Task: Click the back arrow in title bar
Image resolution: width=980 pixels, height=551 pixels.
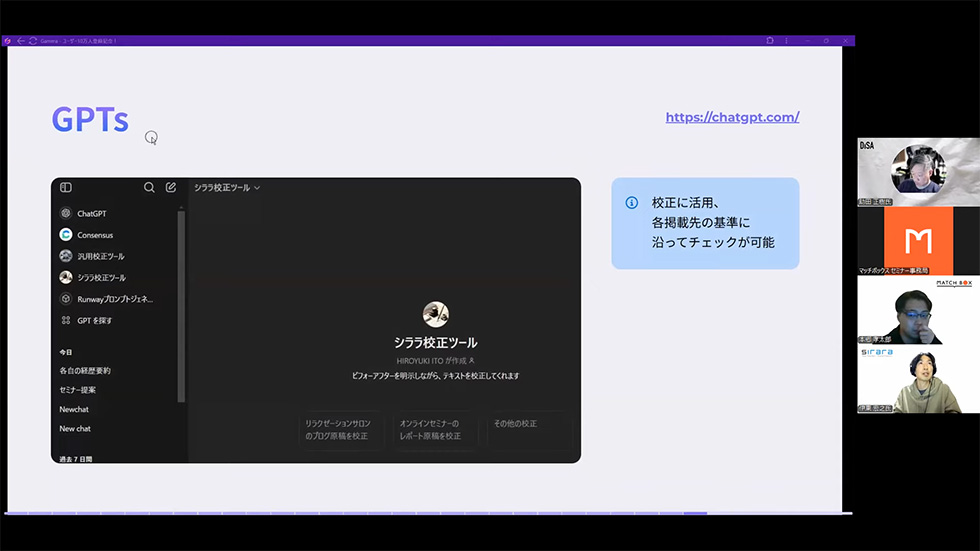Action: pyautogui.click(x=21, y=41)
